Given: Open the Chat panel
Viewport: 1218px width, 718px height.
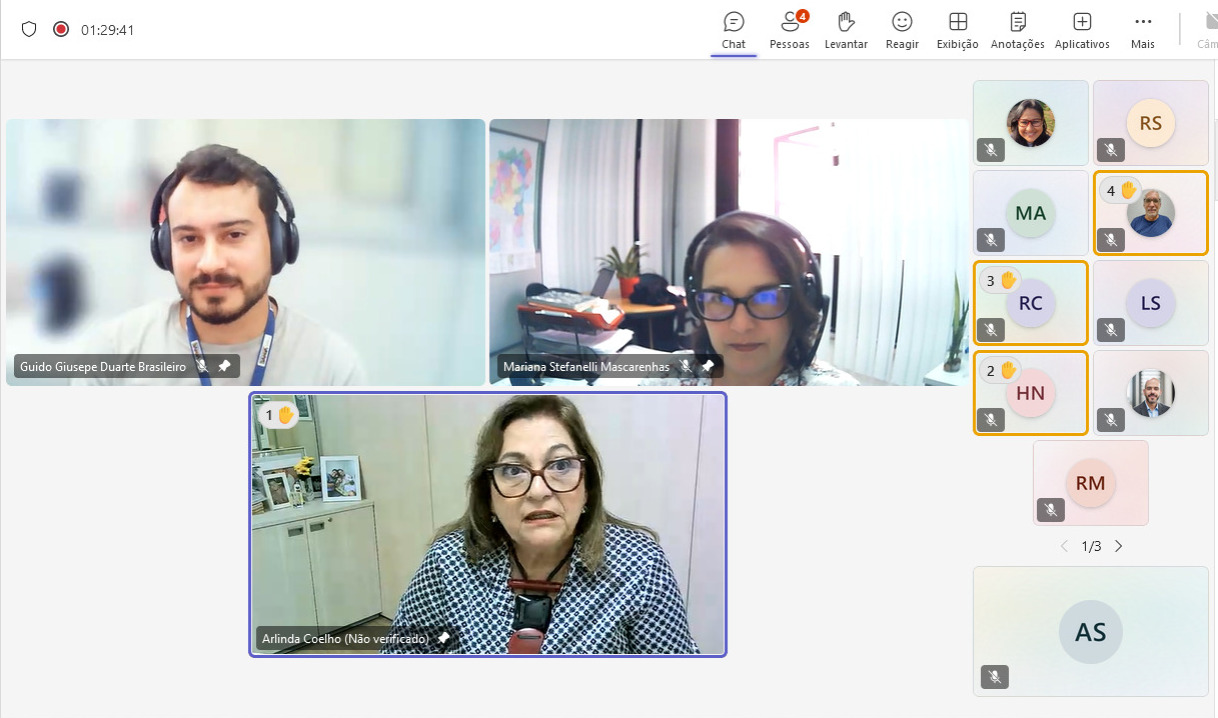Looking at the screenshot, I should tap(734, 29).
